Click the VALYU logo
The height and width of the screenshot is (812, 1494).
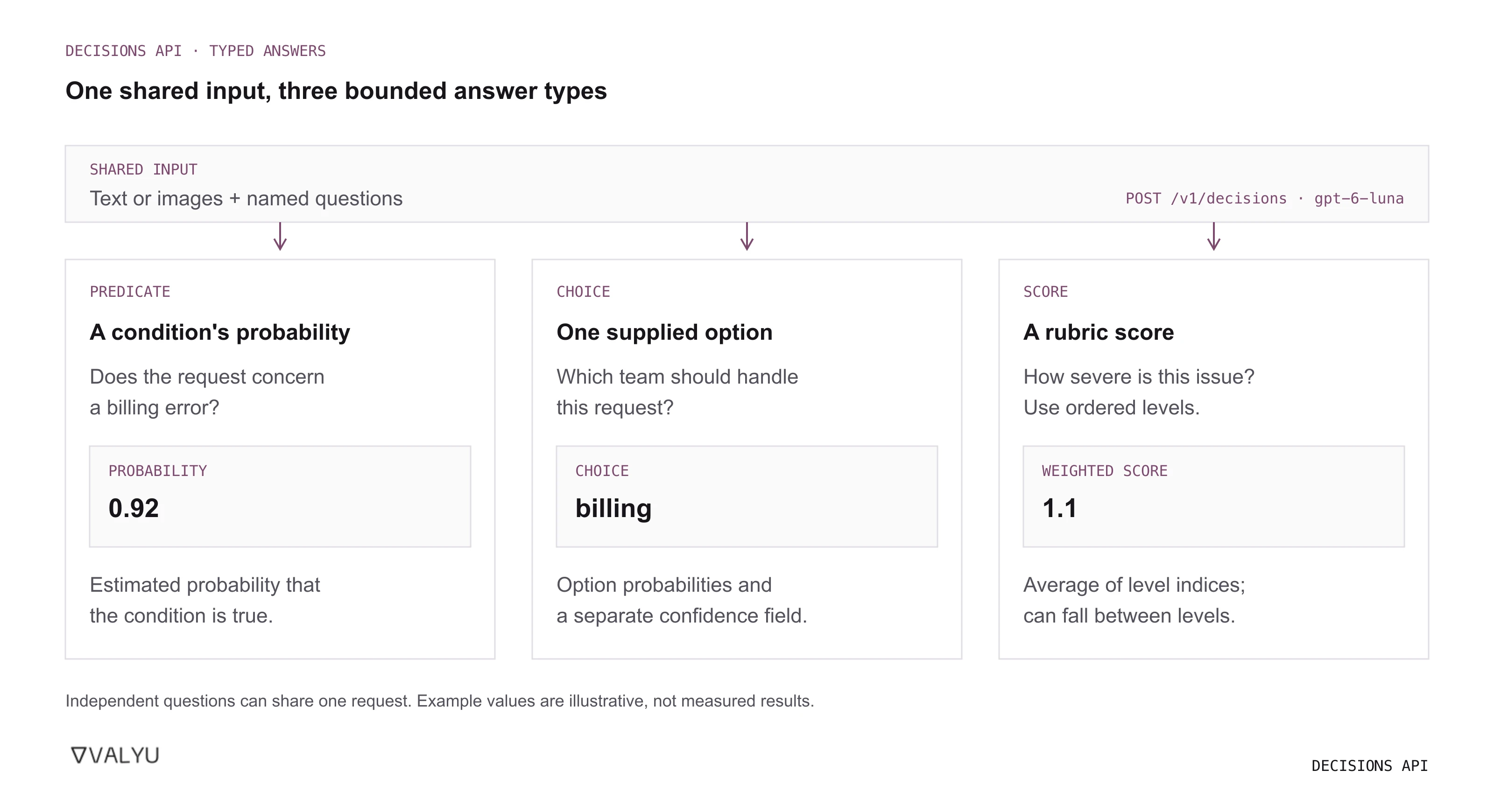coord(115,755)
